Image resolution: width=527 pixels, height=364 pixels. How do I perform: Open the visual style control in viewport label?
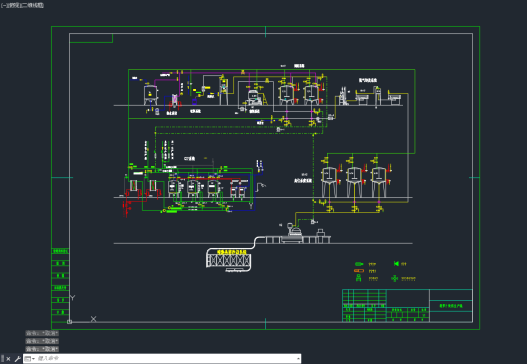32,5
